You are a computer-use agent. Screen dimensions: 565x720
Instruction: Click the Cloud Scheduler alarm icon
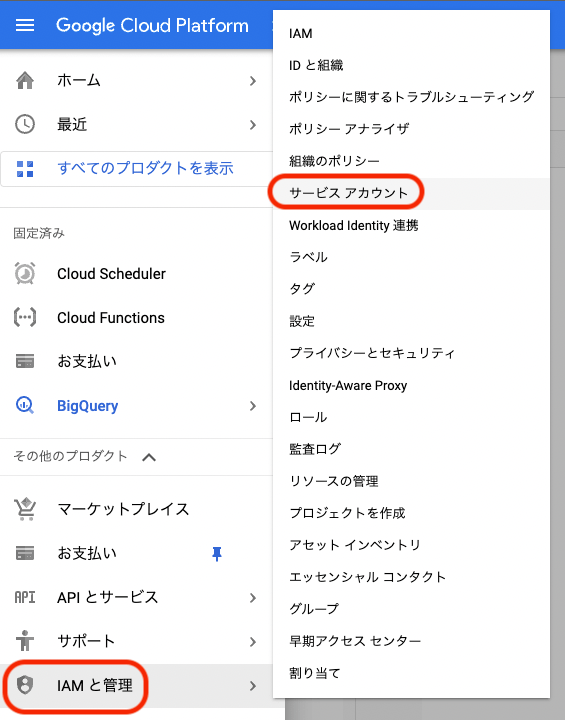point(25,274)
